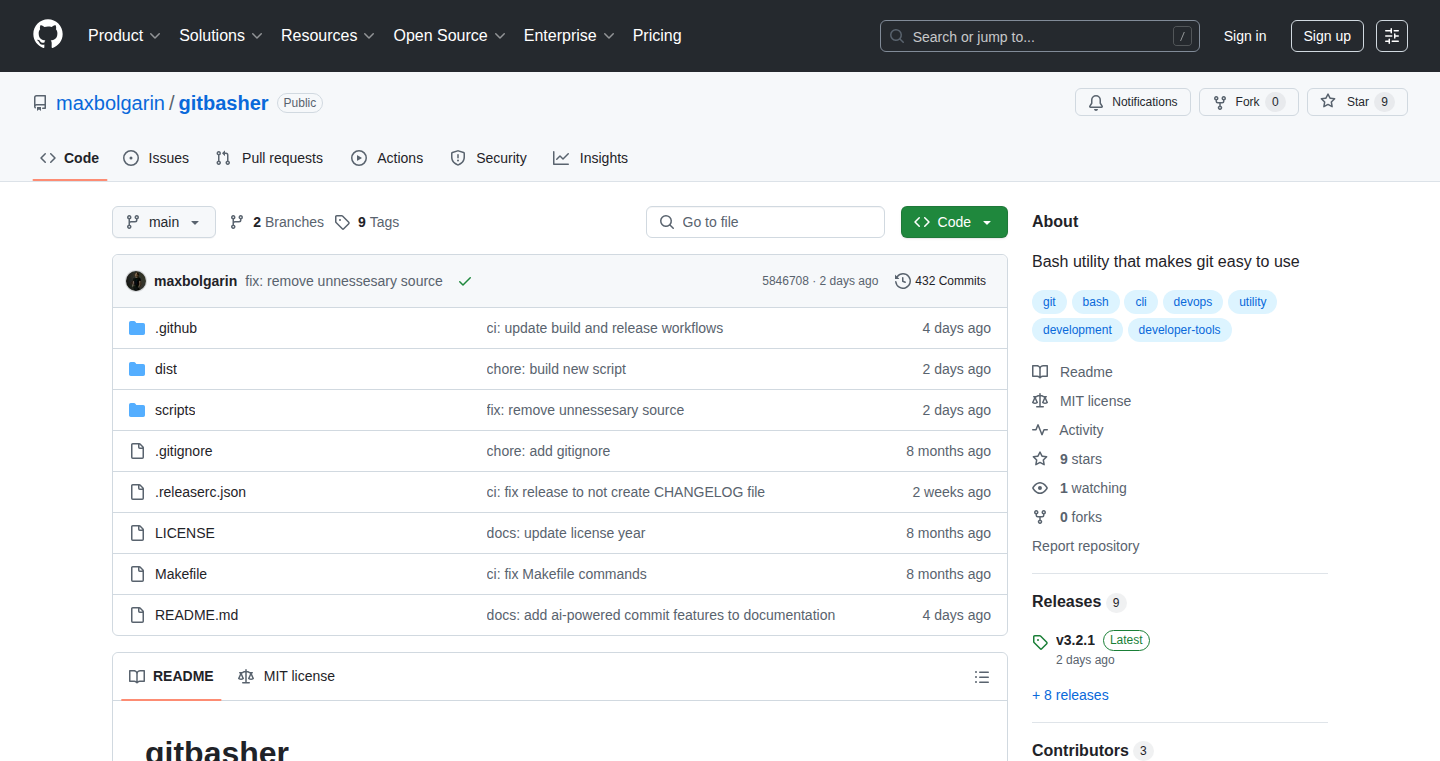Open the .github folder
Screen dimensions: 1440x761
point(176,328)
